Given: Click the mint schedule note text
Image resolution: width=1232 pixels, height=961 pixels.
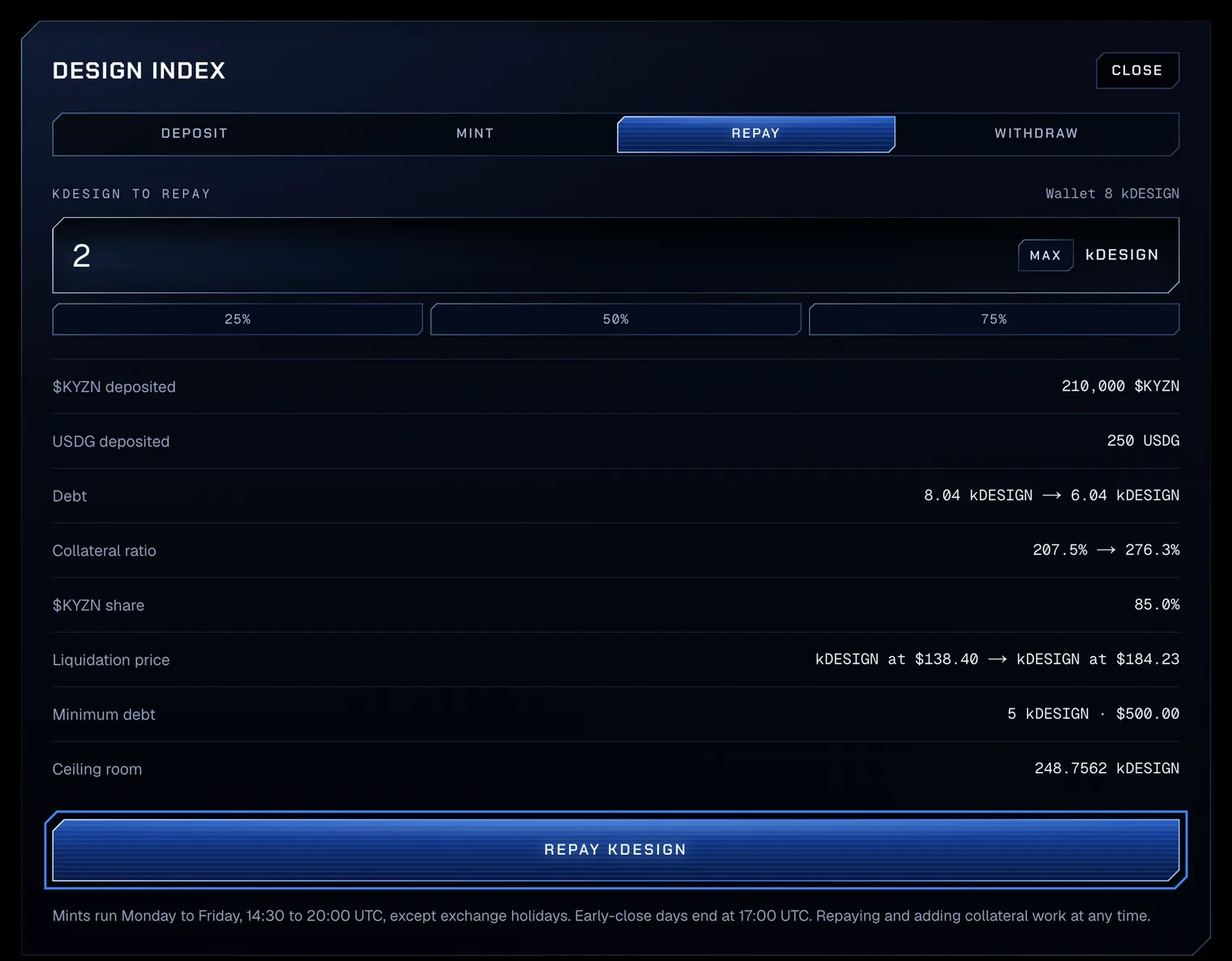Looking at the screenshot, I should pyautogui.click(x=601, y=916).
